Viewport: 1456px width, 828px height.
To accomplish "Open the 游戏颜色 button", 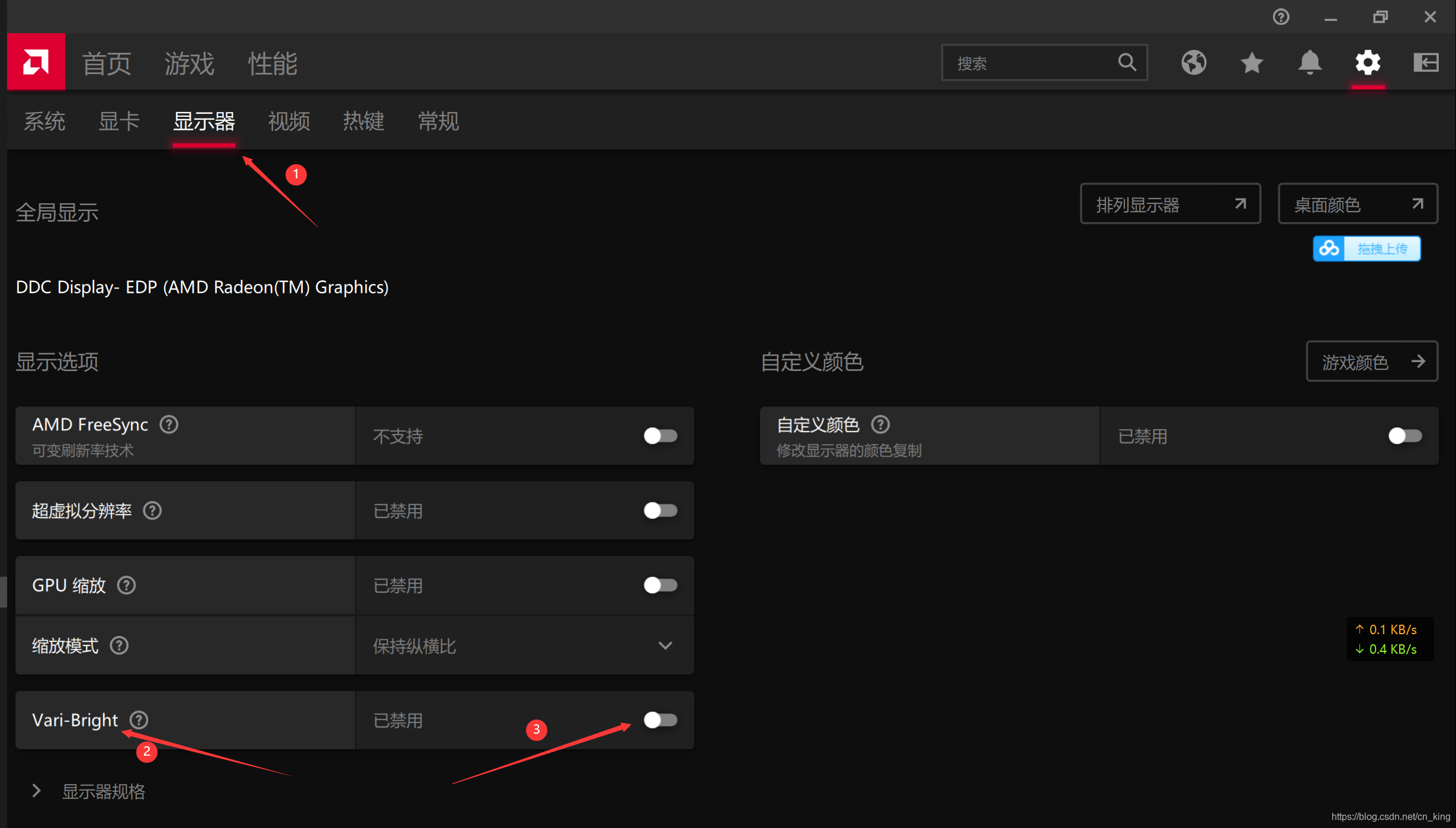I will tap(1371, 362).
